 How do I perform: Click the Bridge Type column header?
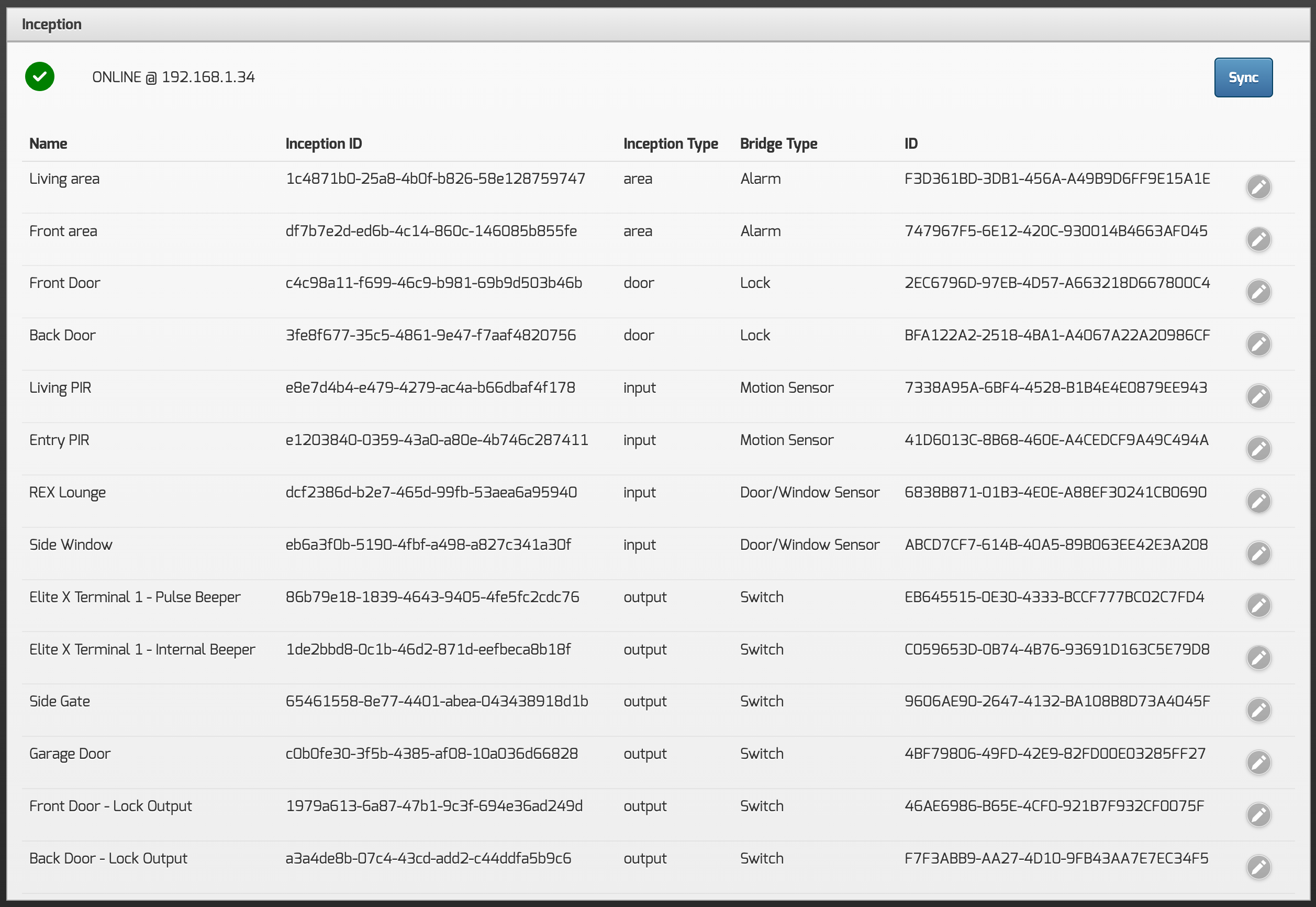click(x=778, y=144)
